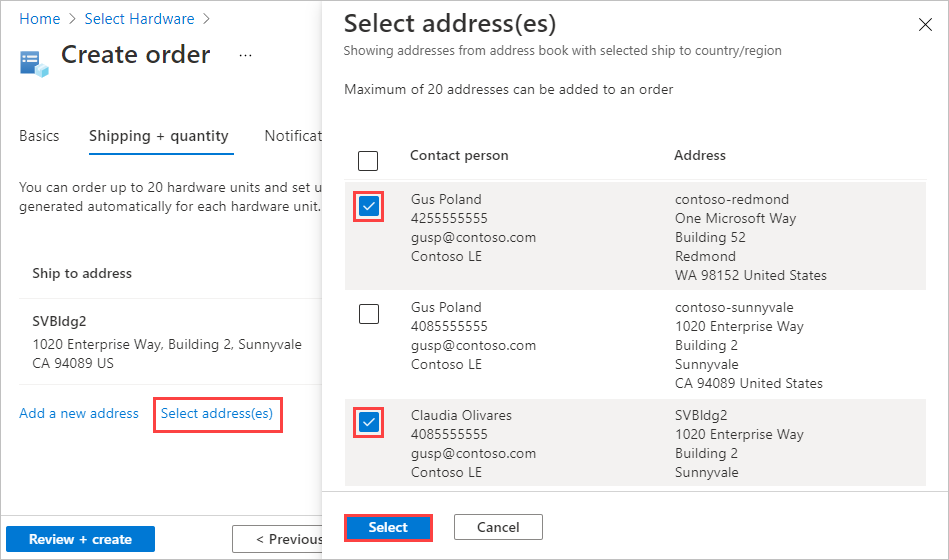
Task: Click SVBldg2 ship-to address on Create order page
Action: pos(59,321)
